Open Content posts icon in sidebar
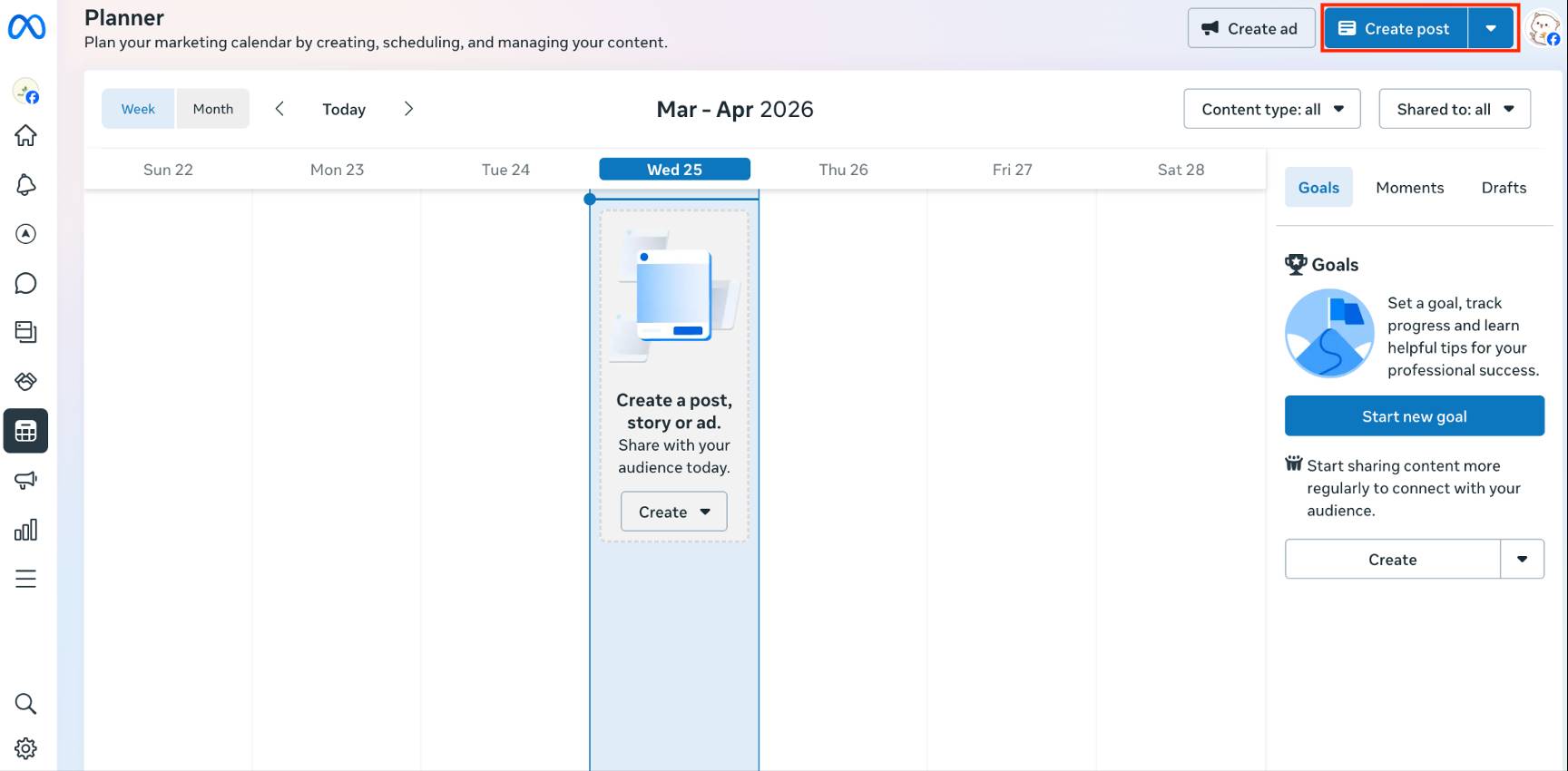Viewport: 1568px width, 771px height. 26,332
